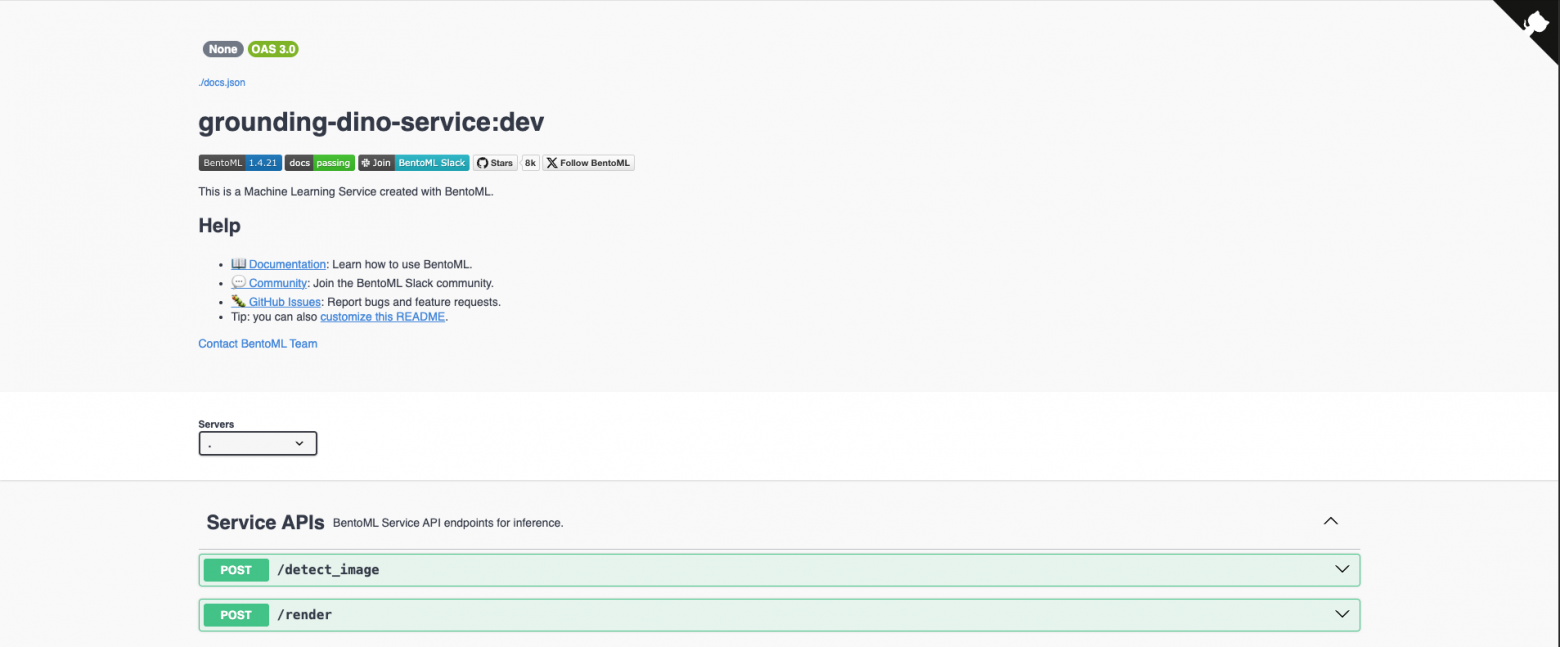The width and height of the screenshot is (1560, 647).
Task: Click Contact BentoML Team
Action: [x=257, y=343]
